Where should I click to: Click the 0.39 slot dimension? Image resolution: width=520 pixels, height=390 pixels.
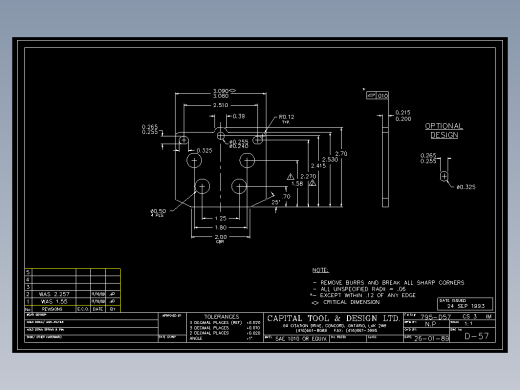(239, 116)
